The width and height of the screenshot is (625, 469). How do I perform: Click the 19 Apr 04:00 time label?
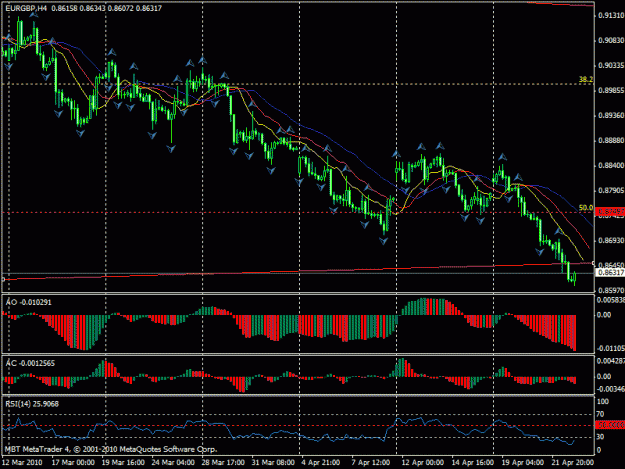(522, 463)
